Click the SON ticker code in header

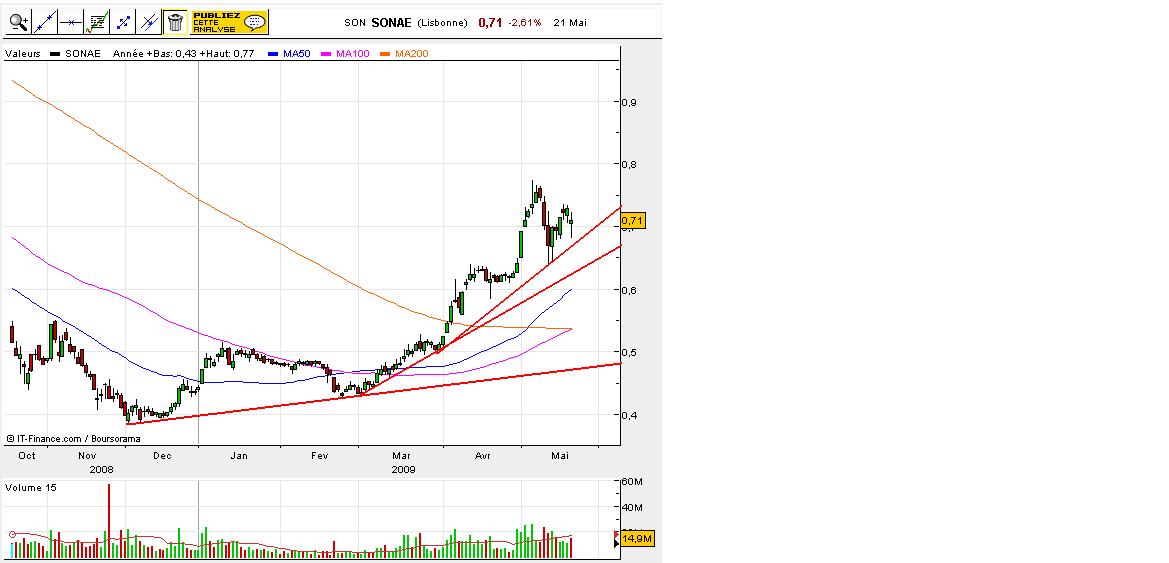click(355, 22)
